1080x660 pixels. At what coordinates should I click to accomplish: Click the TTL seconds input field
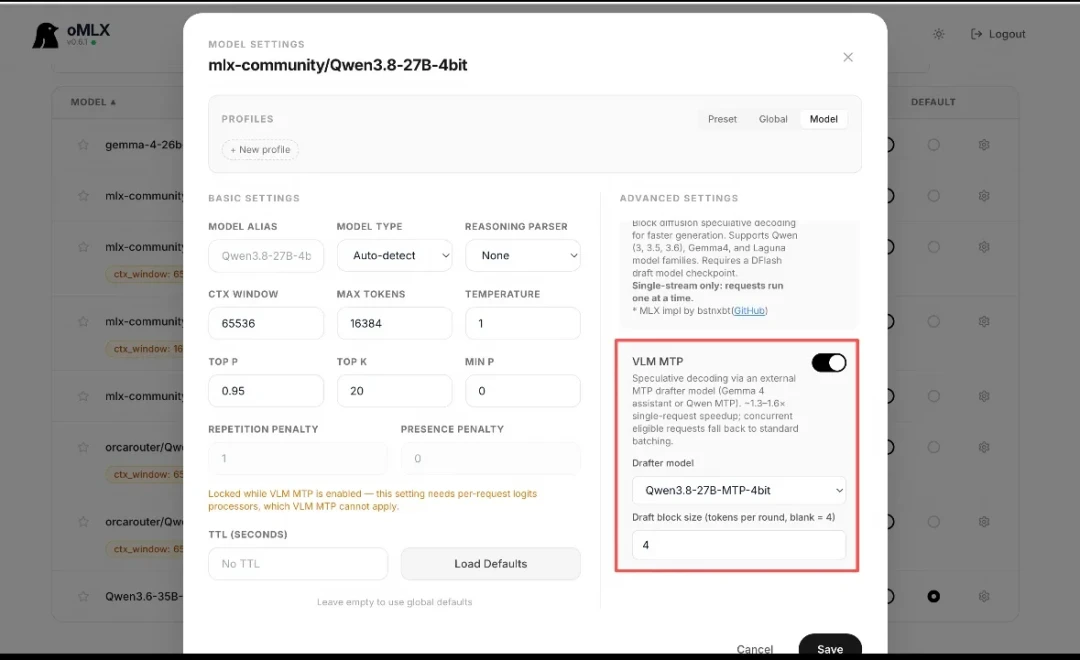point(298,564)
